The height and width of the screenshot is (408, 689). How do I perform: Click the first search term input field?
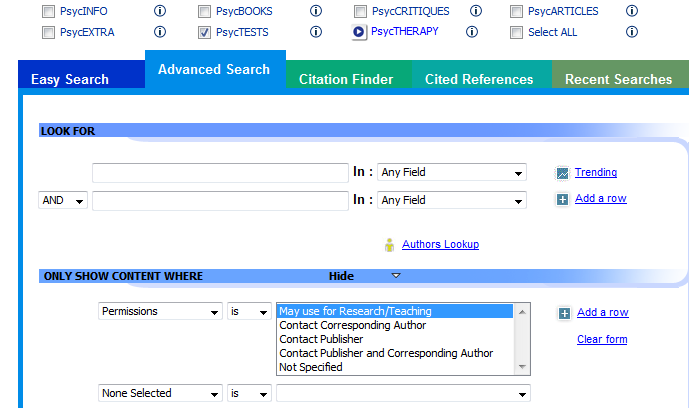[x=220, y=173]
